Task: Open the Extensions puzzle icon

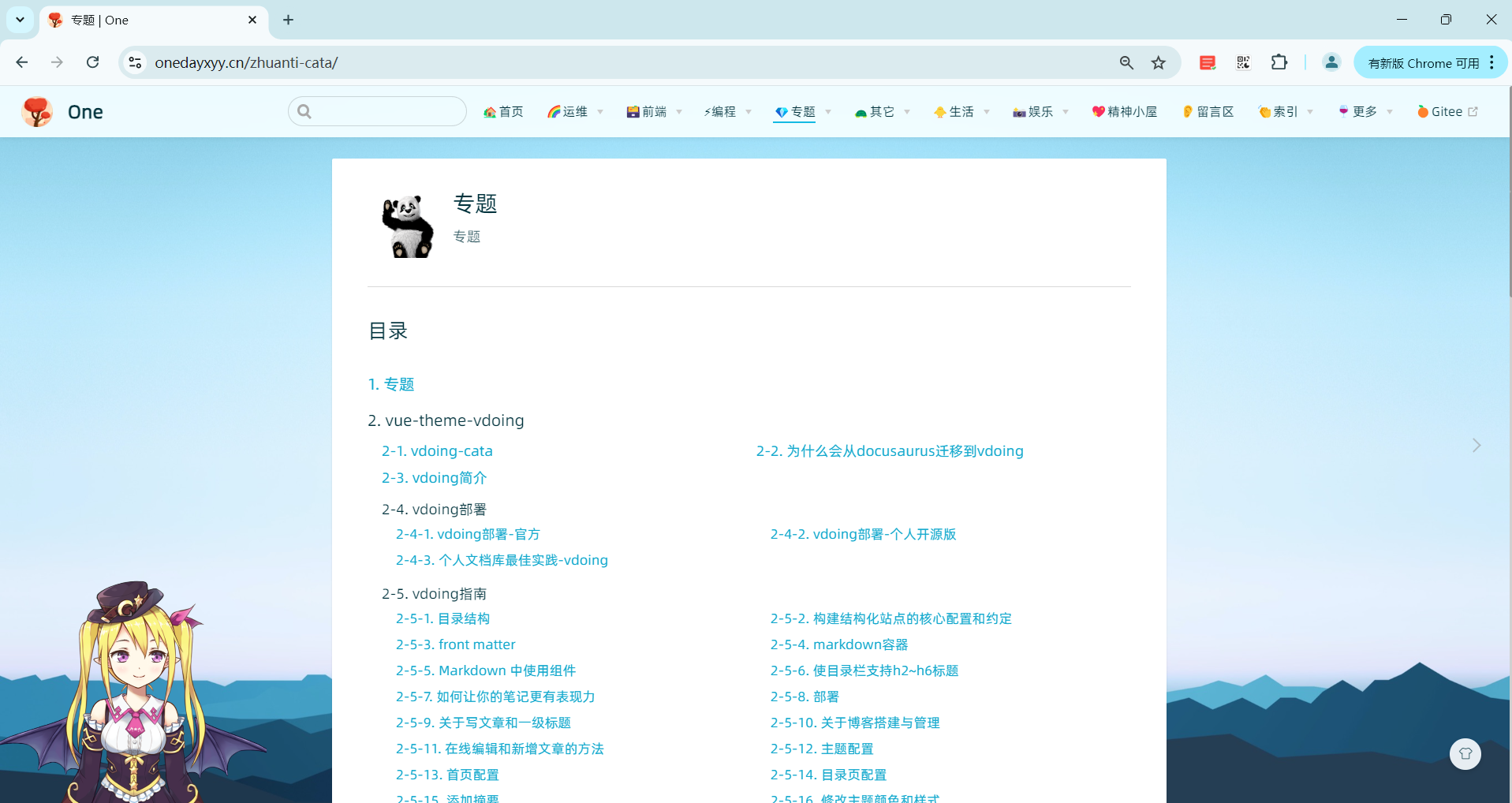Action: point(1279,62)
